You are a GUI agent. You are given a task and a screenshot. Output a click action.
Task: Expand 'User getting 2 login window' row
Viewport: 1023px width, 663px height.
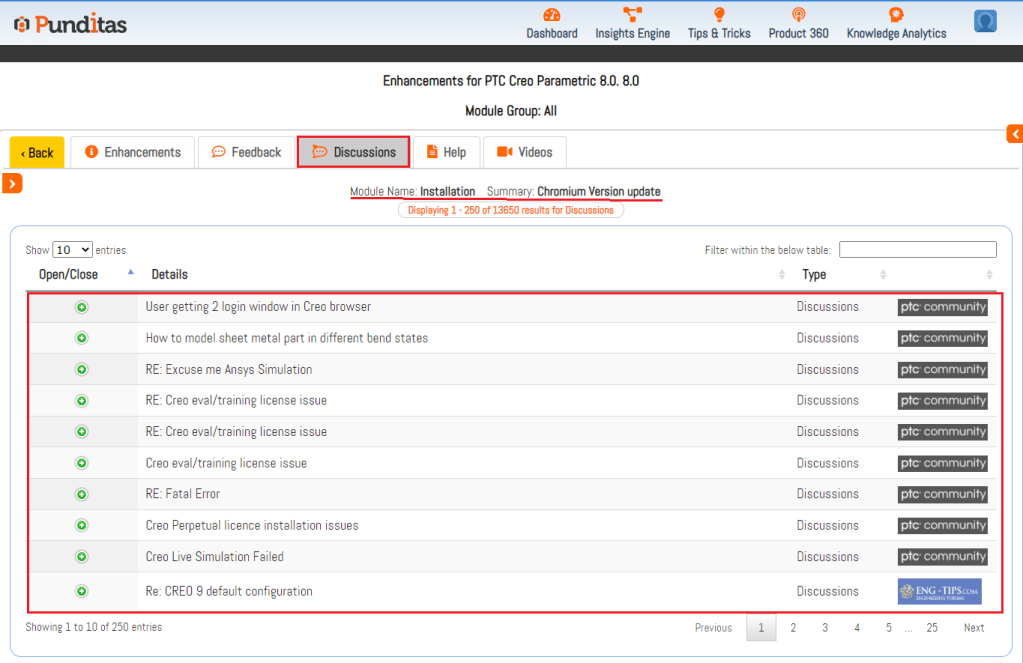[x=82, y=307]
